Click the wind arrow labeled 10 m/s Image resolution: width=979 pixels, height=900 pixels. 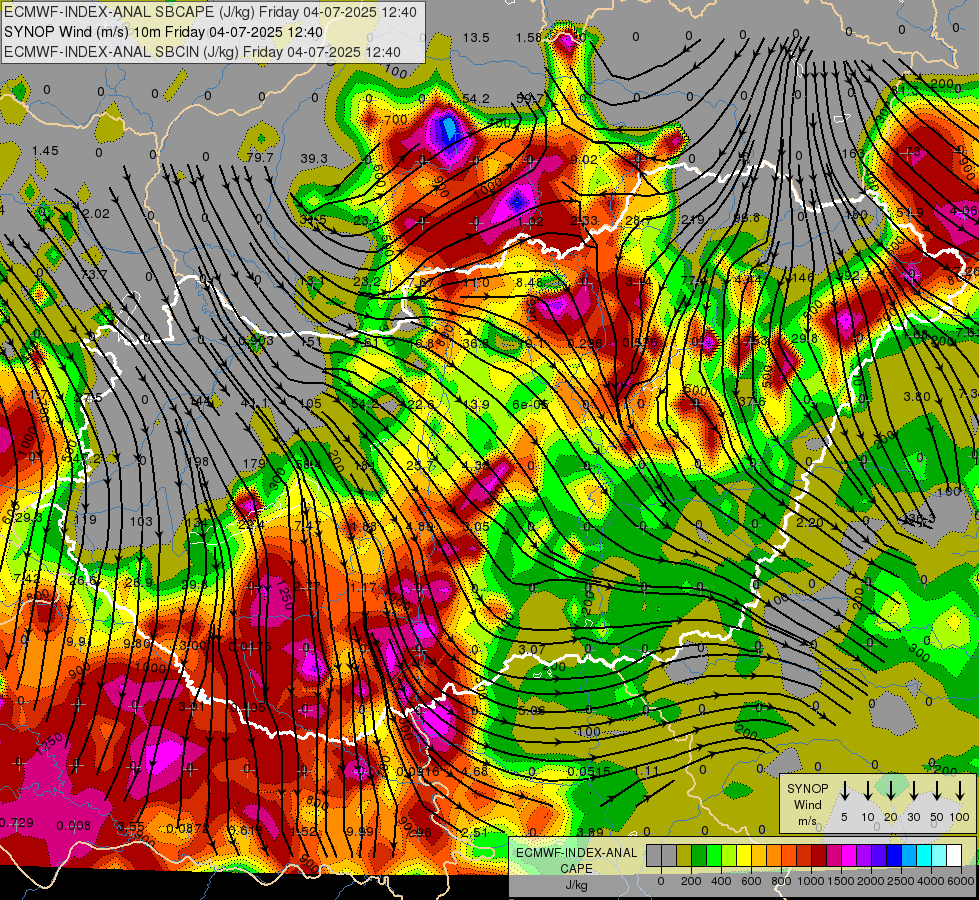(867, 791)
